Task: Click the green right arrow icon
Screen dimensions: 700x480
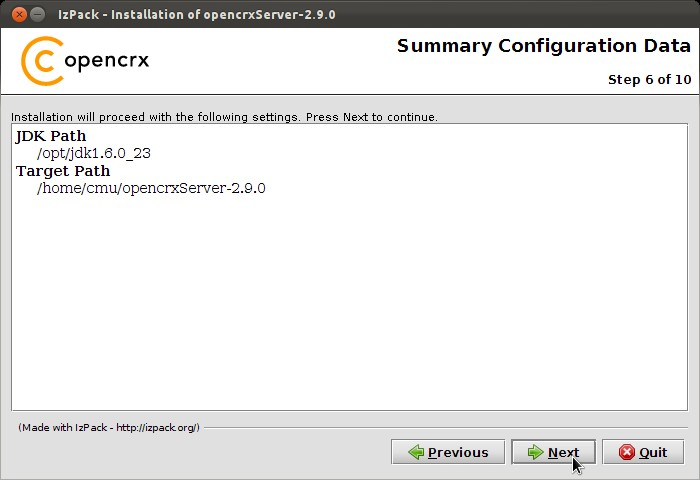Action: [535, 452]
